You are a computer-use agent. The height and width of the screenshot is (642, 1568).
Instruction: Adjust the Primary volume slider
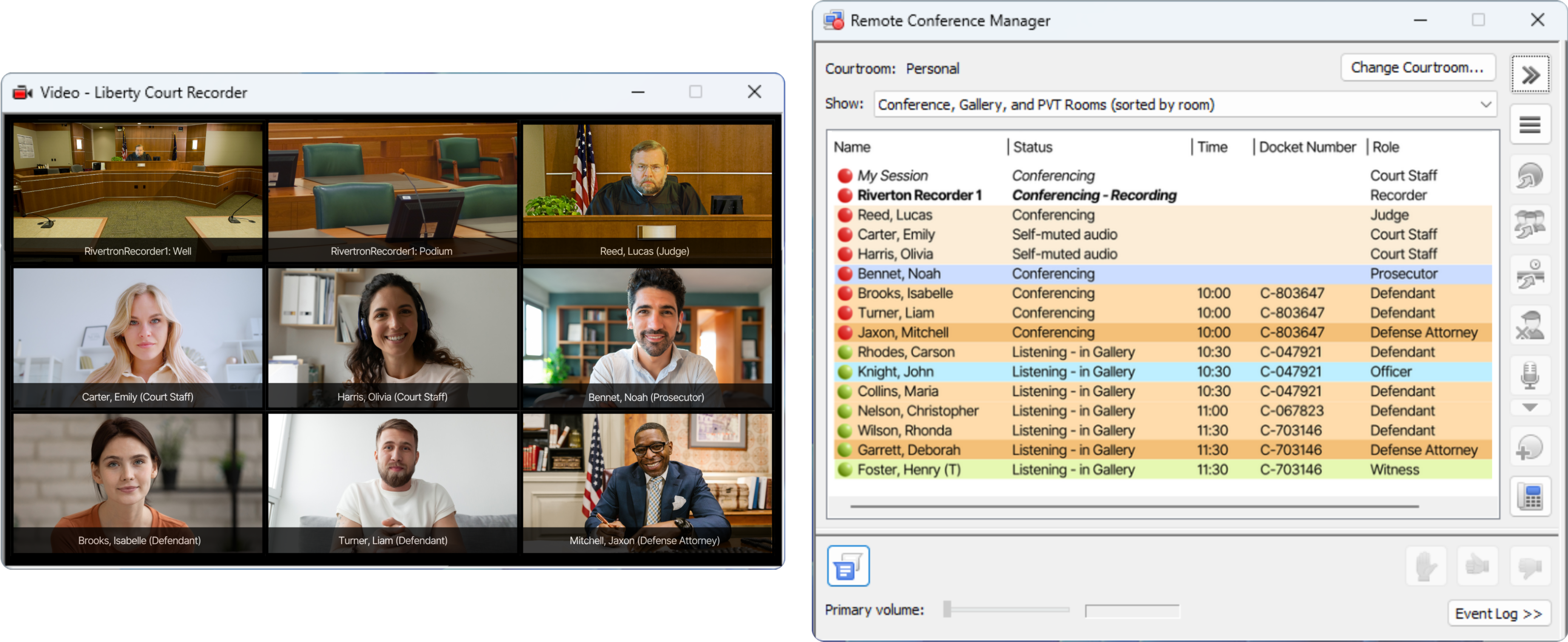pyautogui.click(x=1006, y=609)
